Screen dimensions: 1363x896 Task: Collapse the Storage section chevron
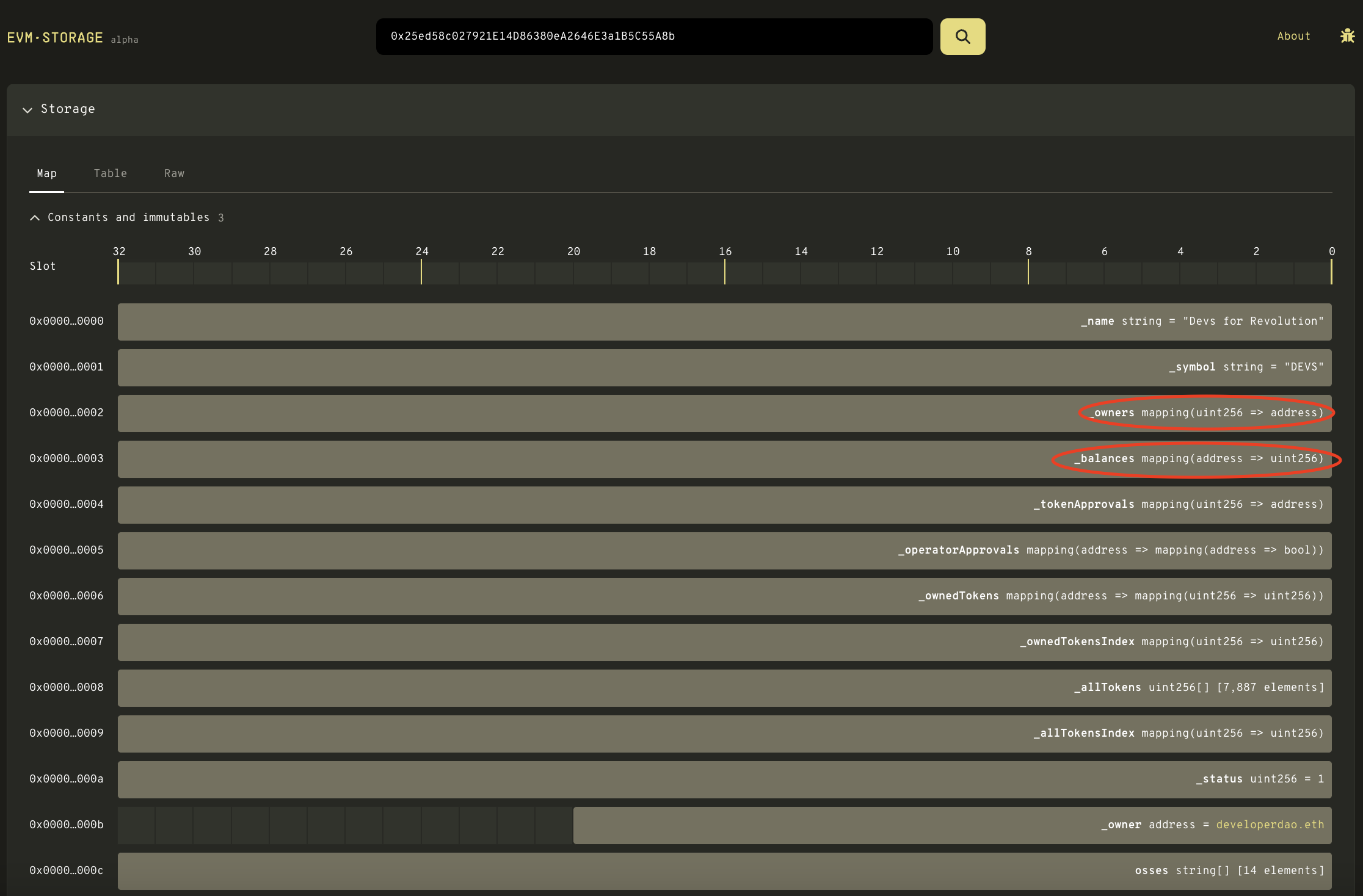[27, 110]
